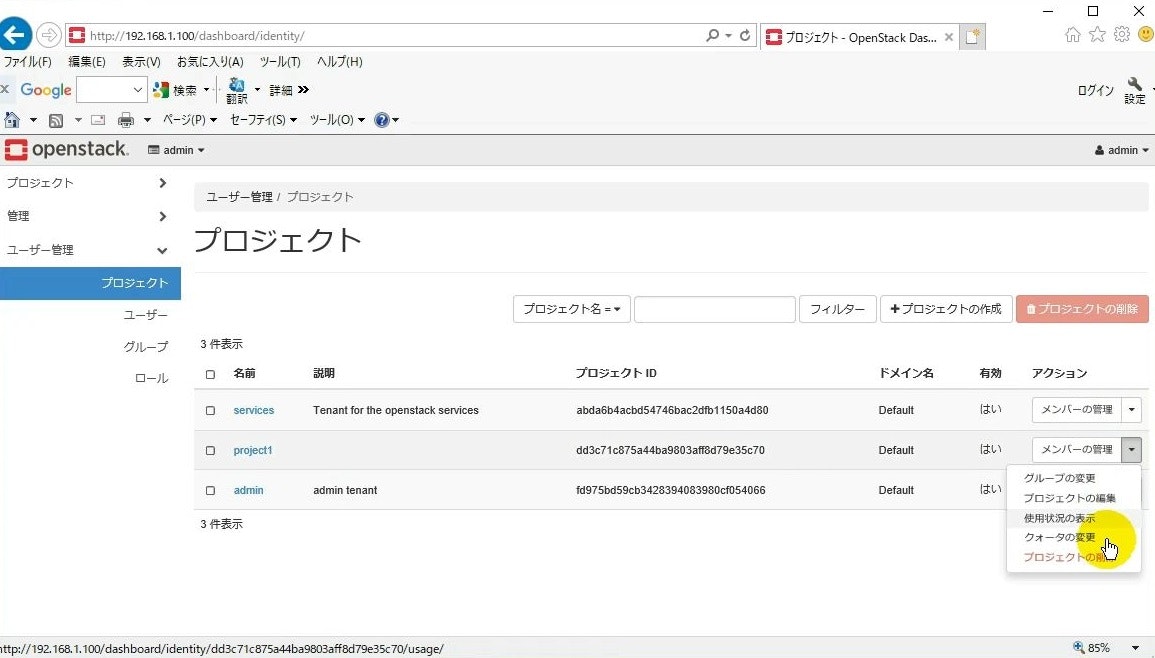Collapse the ユーザー管理 sidebar section
The width and height of the screenshot is (1155, 658).
[90, 250]
